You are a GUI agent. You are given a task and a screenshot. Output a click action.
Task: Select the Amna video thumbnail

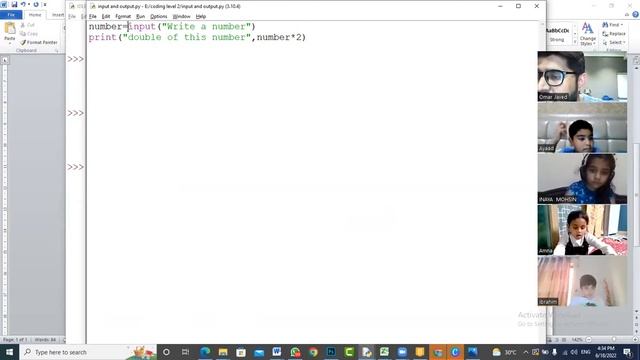coord(582,230)
